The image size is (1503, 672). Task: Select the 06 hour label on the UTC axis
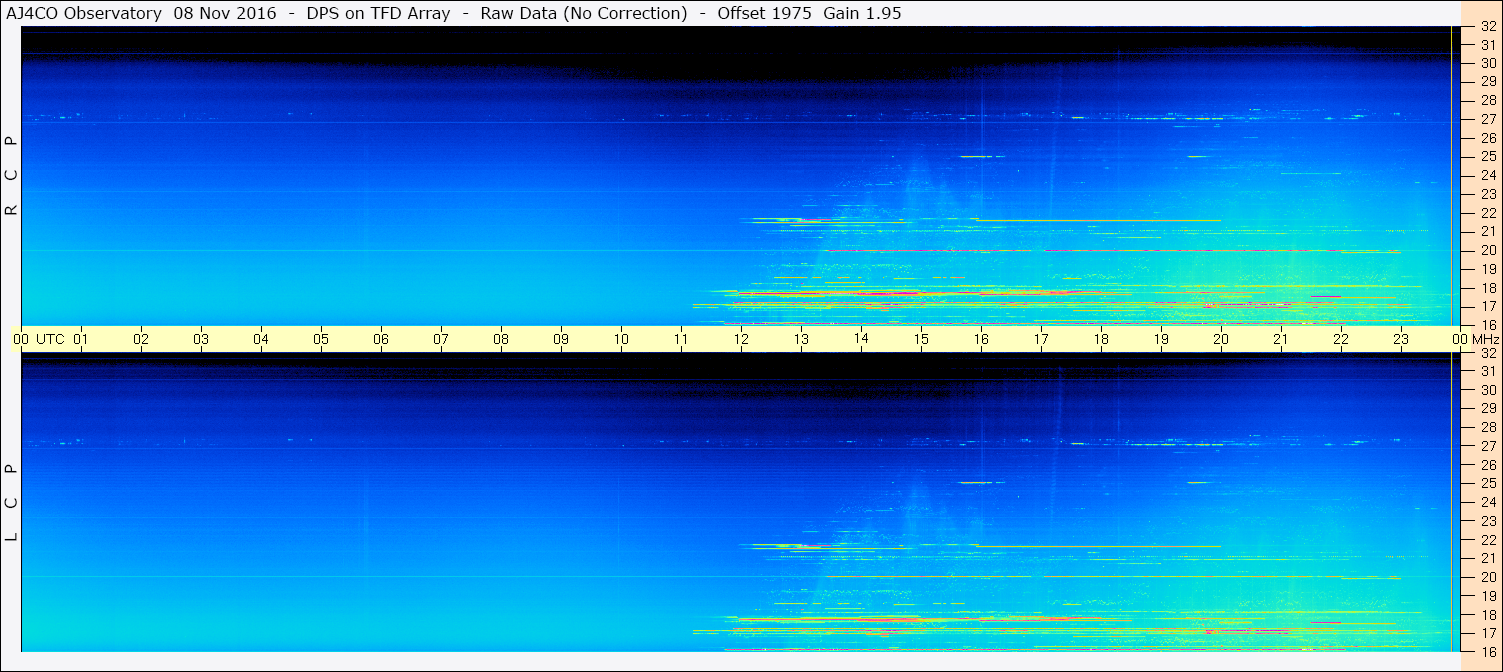[381, 339]
